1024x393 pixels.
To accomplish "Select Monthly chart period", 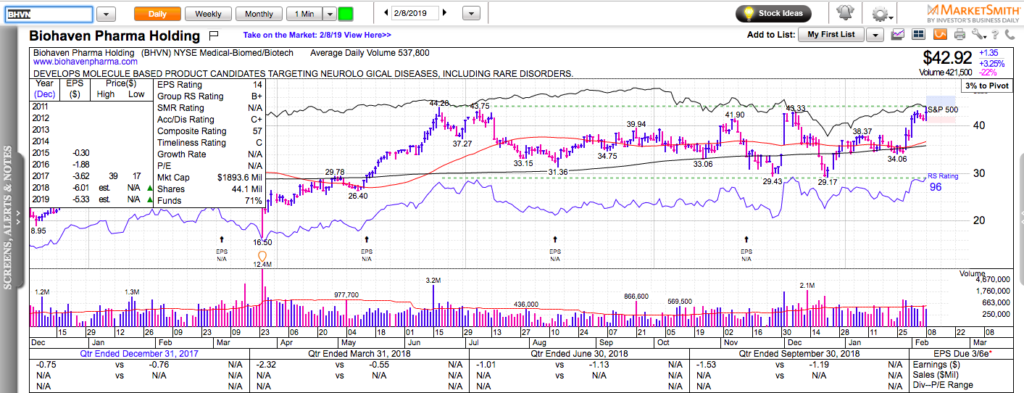I will (259, 14).
